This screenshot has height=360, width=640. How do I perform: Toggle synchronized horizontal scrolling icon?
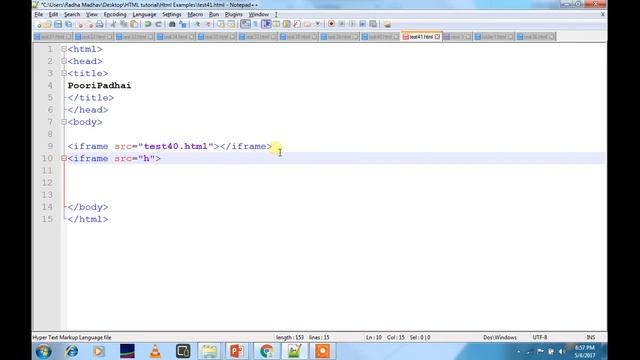(231, 24)
